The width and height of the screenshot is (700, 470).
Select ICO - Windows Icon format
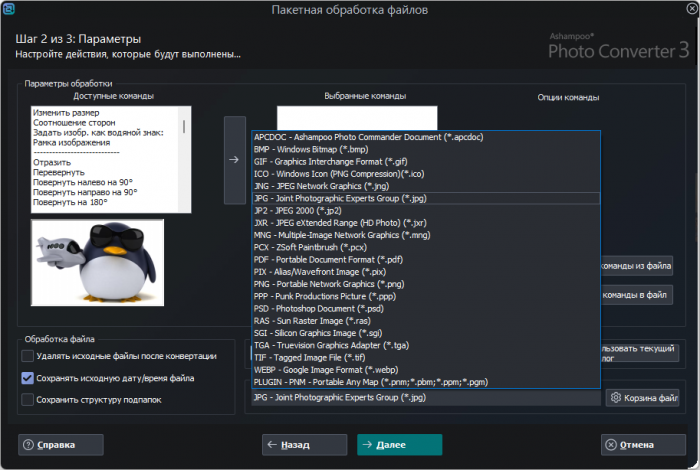coord(426,174)
